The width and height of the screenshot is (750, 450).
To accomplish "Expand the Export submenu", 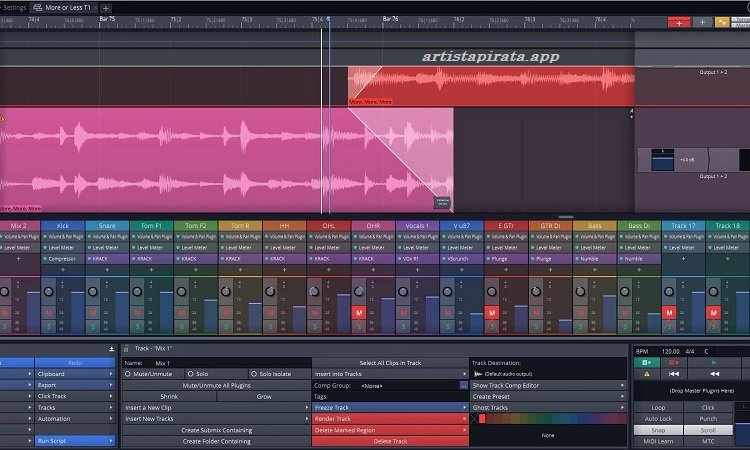I will pyautogui.click(x=75, y=385).
